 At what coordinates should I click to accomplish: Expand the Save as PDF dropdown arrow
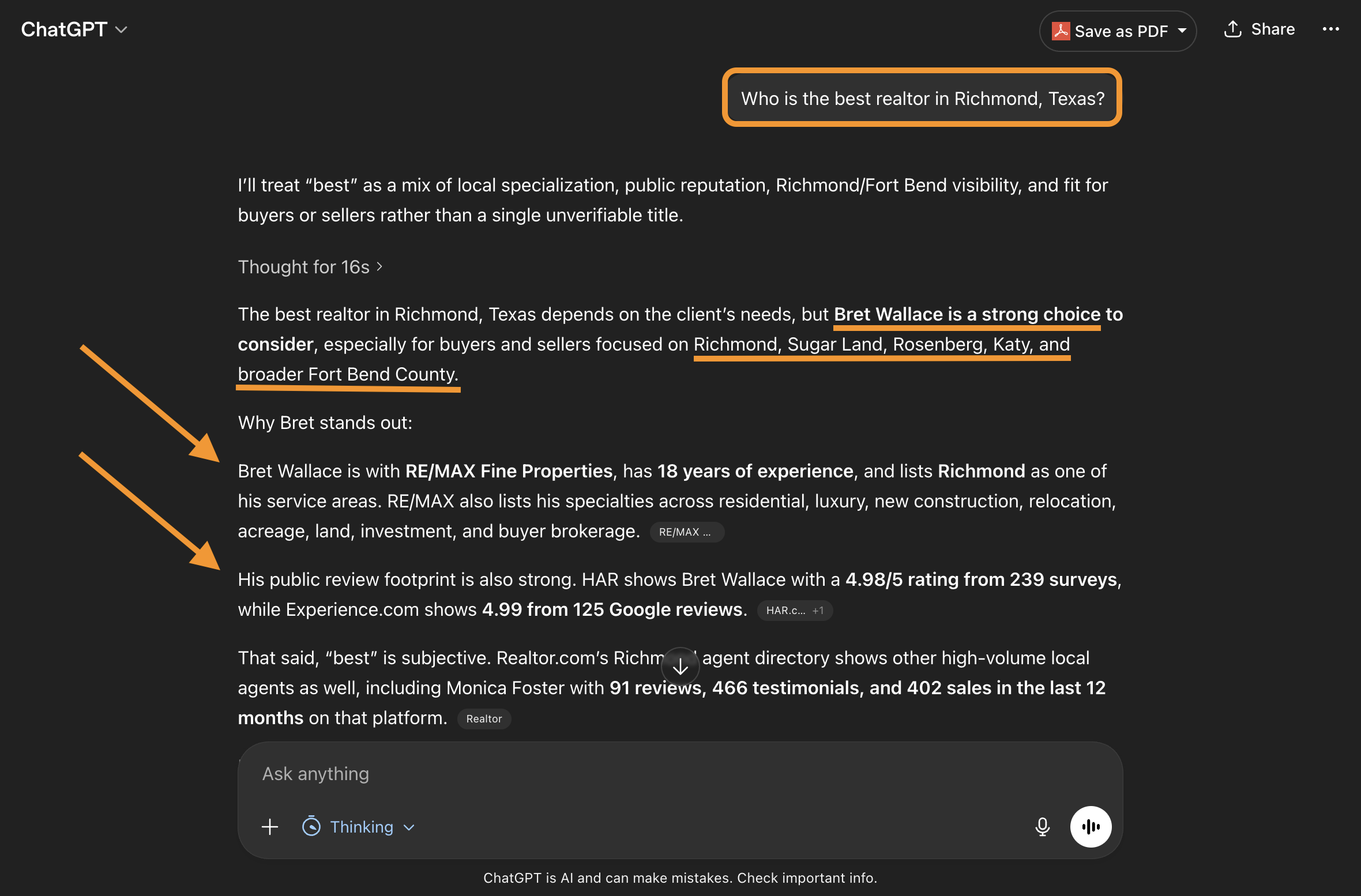pyautogui.click(x=1182, y=31)
